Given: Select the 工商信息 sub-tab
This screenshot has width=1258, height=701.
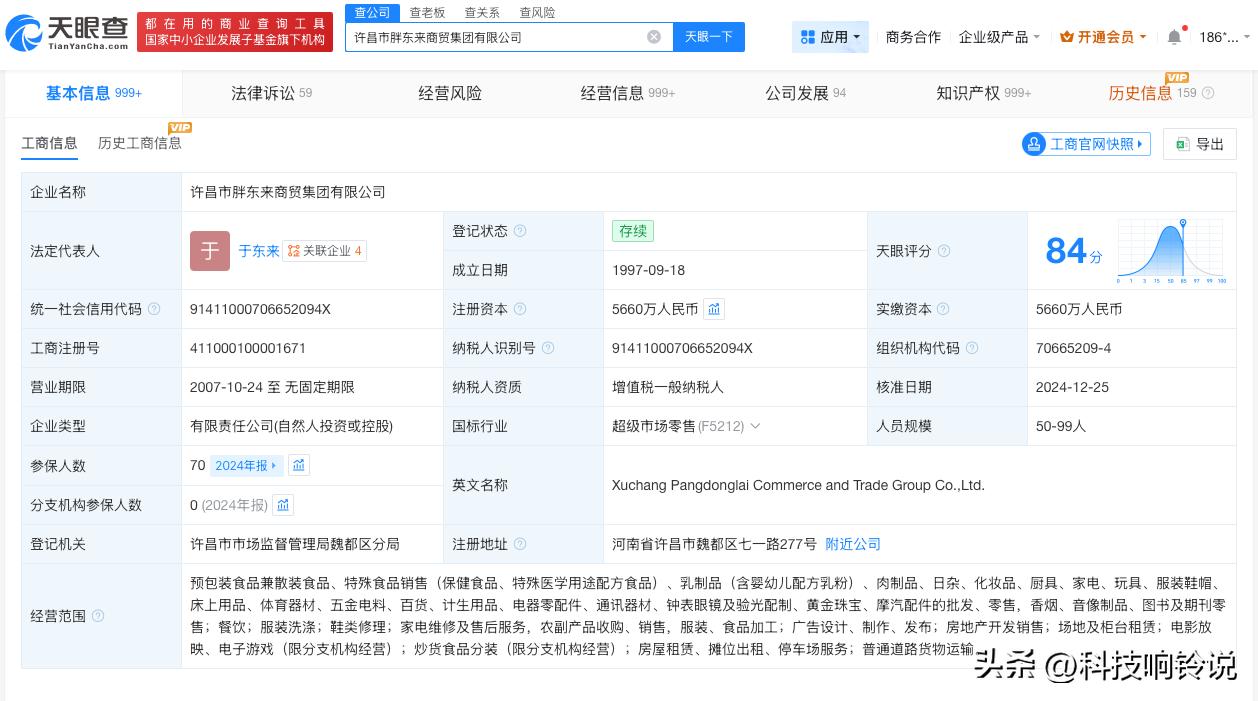Looking at the screenshot, I should pyautogui.click(x=49, y=143).
